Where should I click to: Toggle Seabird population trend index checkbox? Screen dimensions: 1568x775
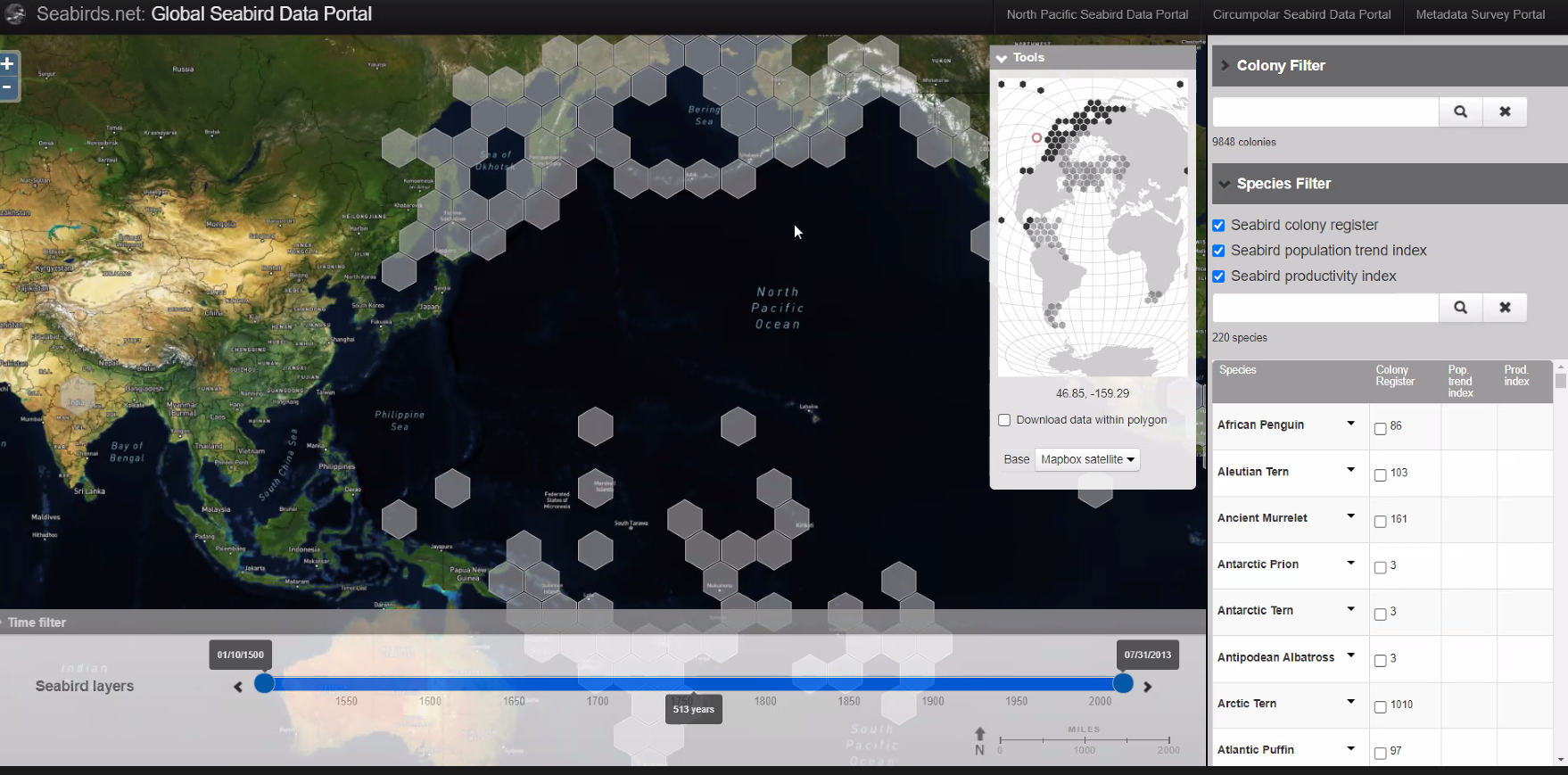click(x=1218, y=251)
